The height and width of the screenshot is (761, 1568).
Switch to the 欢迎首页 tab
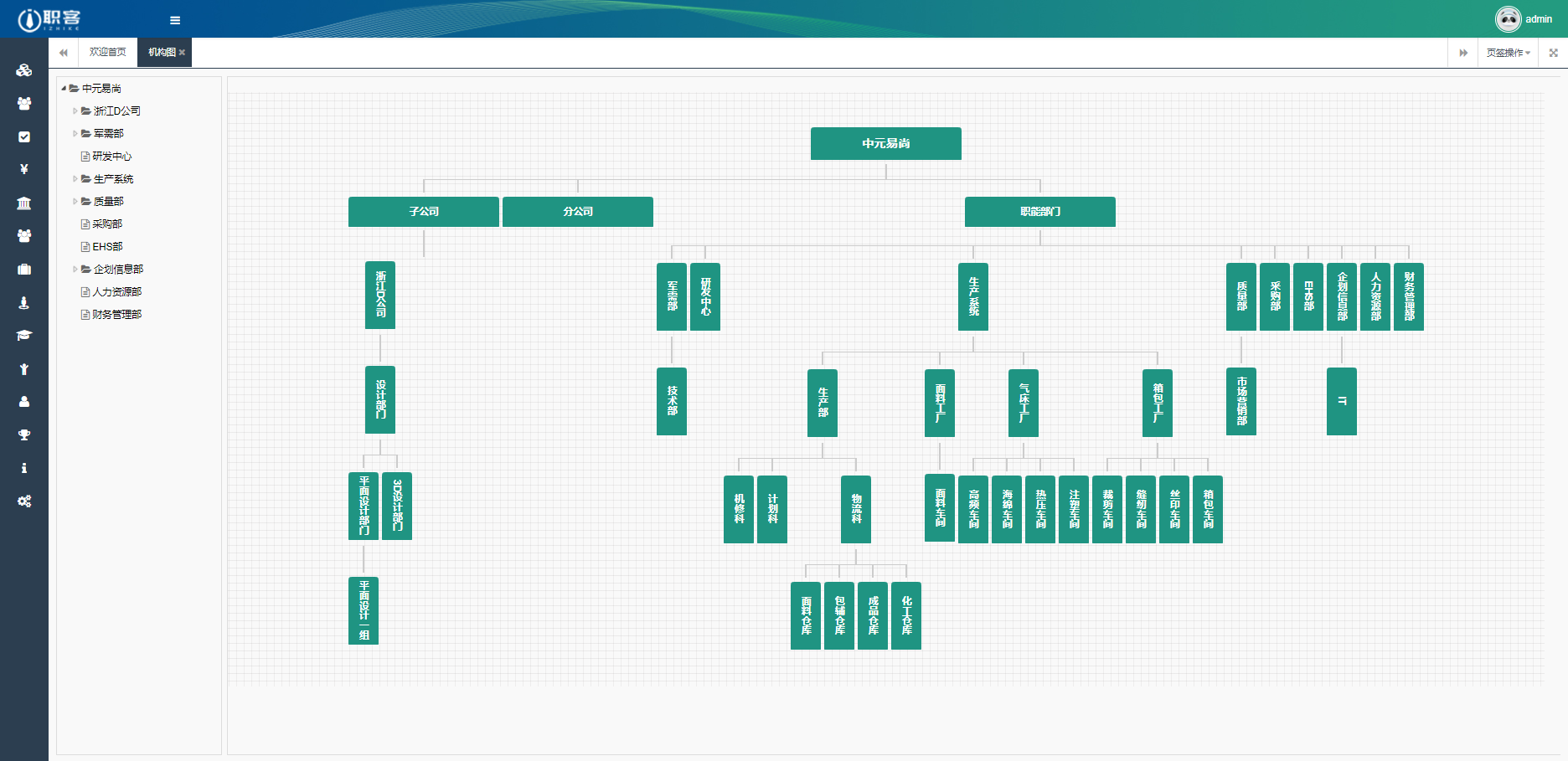[x=107, y=52]
